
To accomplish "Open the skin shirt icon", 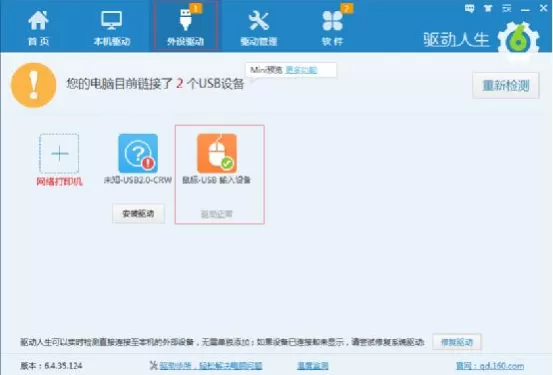I will pos(488,8).
